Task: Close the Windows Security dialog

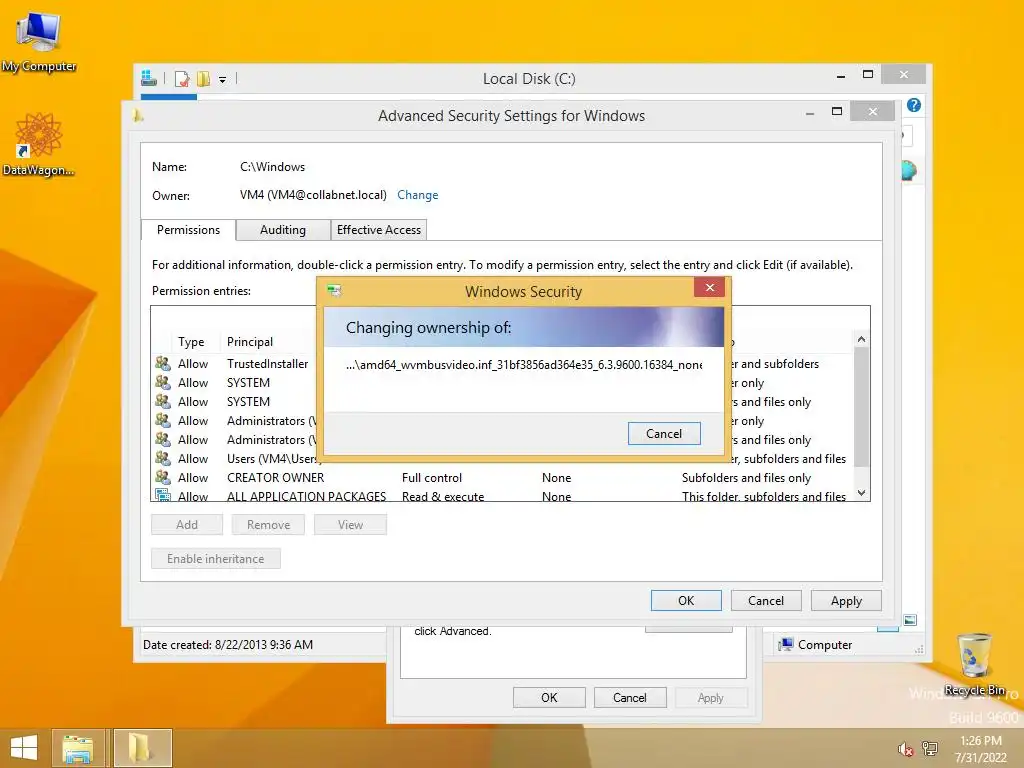Action: [x=710, y=287]
